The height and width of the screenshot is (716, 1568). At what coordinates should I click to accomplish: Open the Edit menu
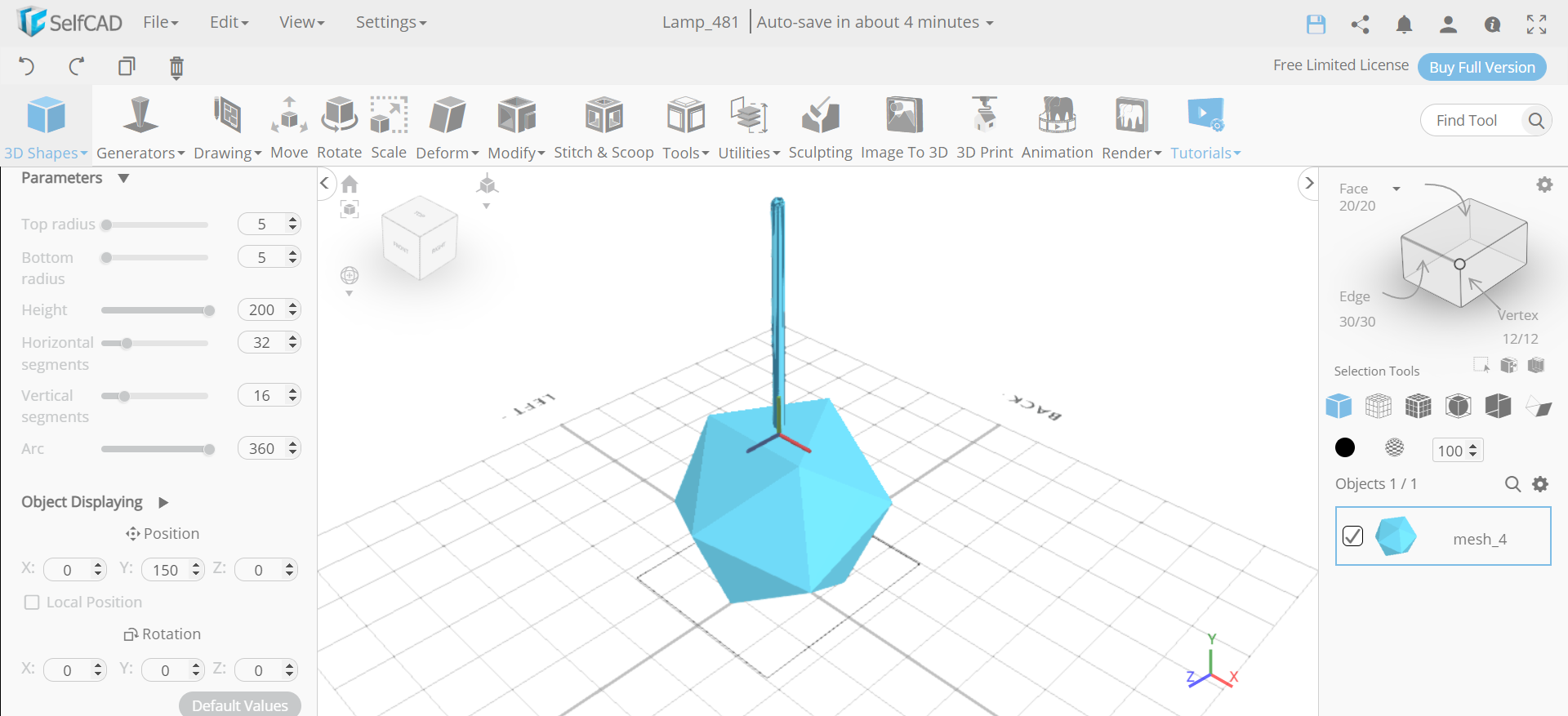[x=229, y=22]
